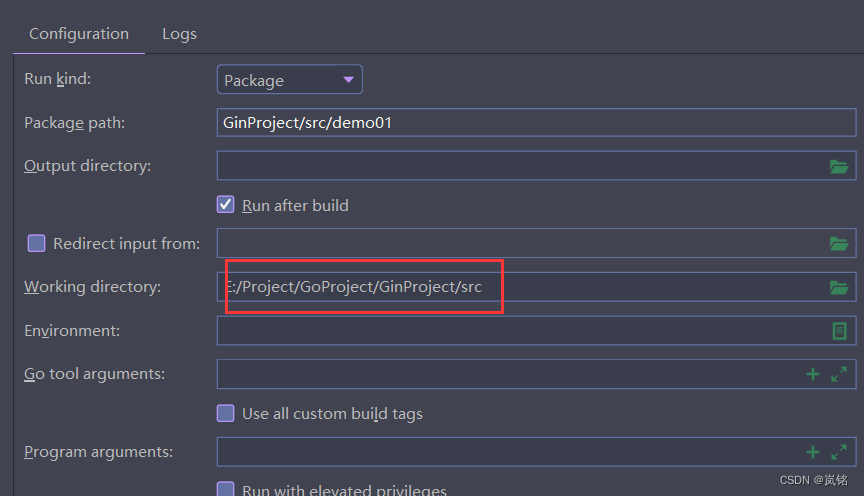Open the Run kind Package dropdown
The height and width of the screenshot is (496, 864).
[290, 79]
